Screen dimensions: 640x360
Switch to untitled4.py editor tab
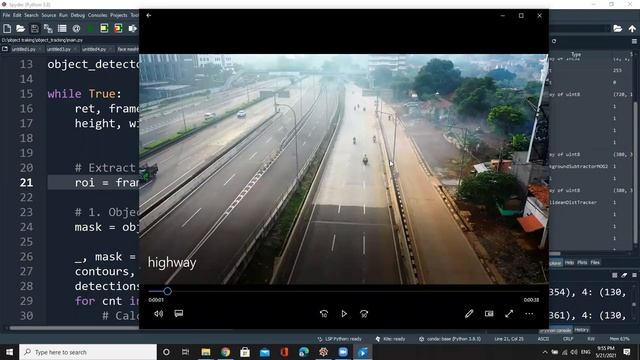(94, 49)
